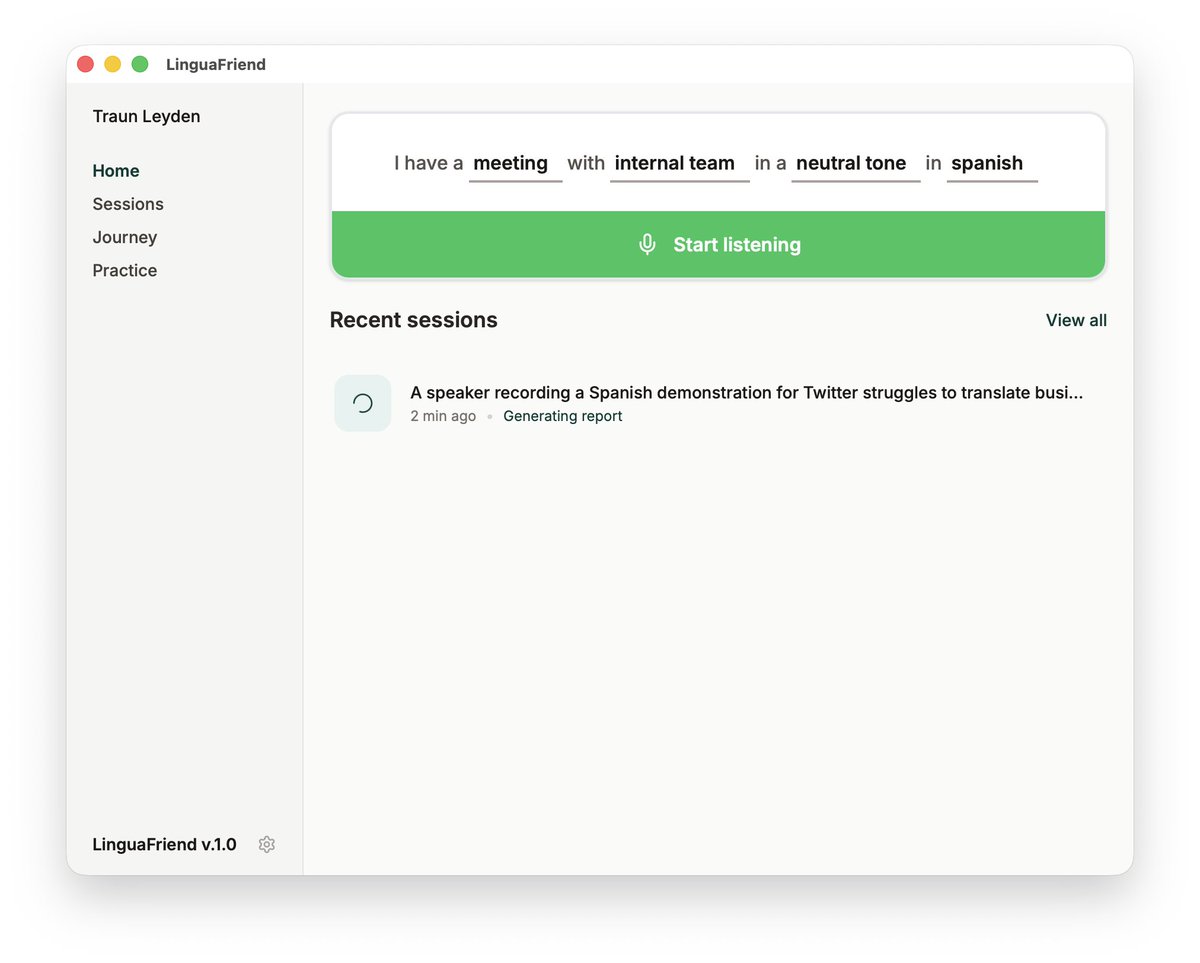
Task: Open settings via the gear icon
Action: [x=266, y=844]
